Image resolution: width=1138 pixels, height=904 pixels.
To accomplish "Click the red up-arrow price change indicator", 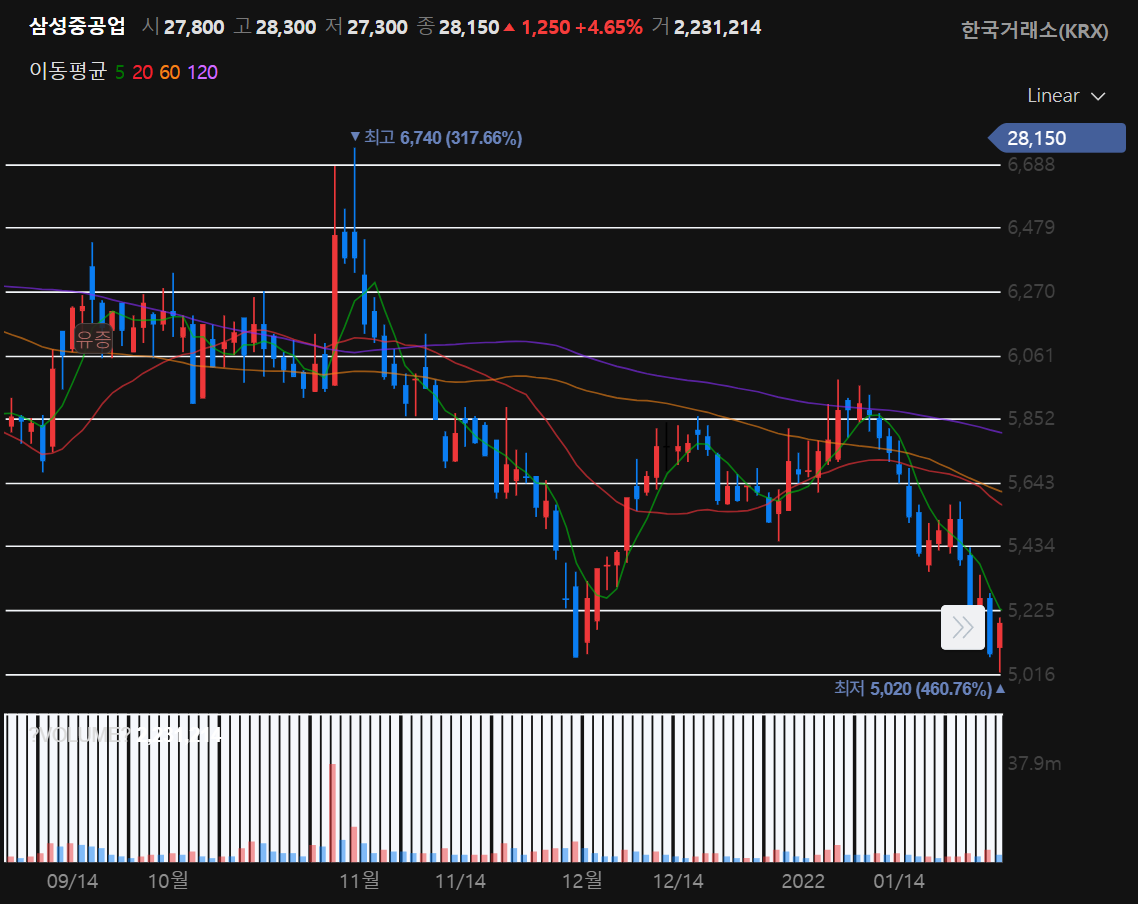I will (509, 28).
